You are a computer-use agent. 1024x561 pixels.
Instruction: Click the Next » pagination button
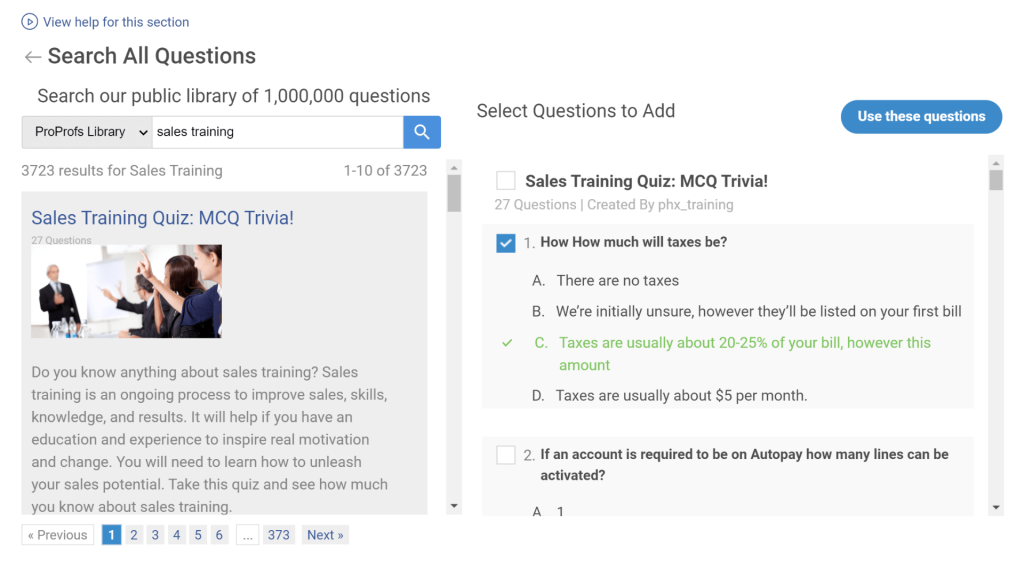[x=325, y=535]
